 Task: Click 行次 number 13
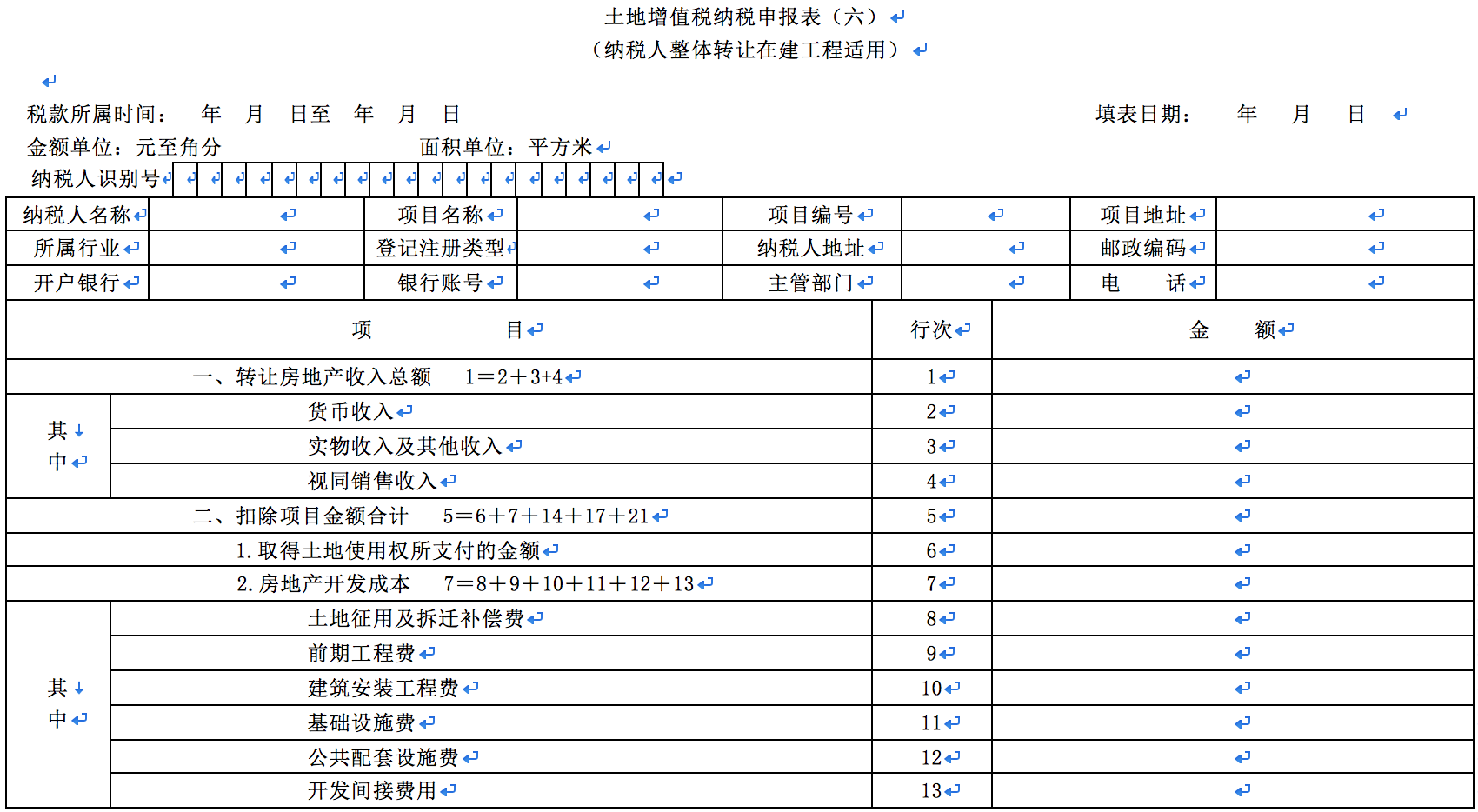[932, 791]
